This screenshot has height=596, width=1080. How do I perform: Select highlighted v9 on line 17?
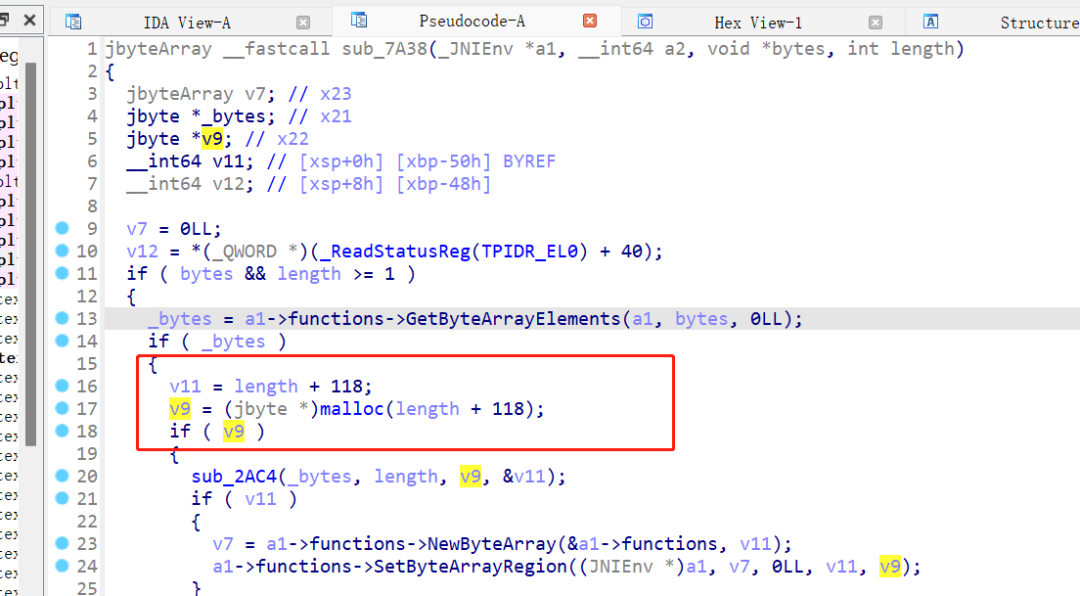point(180,409)
